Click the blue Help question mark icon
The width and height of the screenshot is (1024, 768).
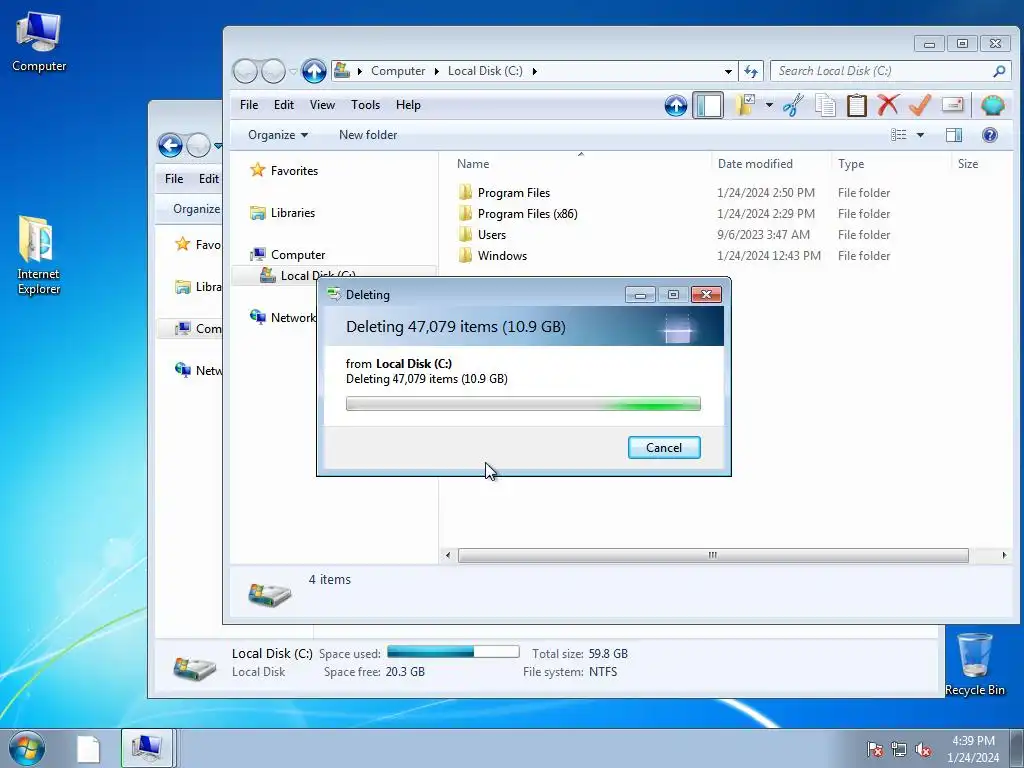tap(989, 135)
